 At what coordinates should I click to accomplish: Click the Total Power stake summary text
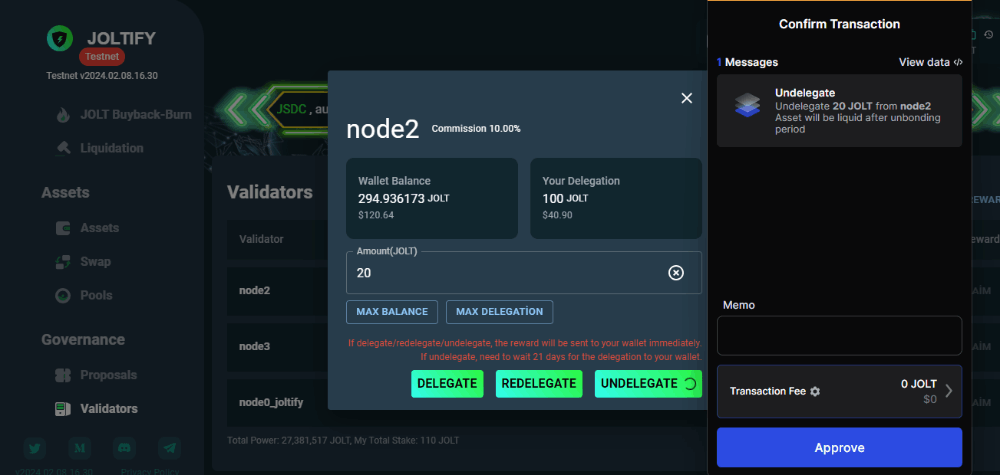(343, 440)
